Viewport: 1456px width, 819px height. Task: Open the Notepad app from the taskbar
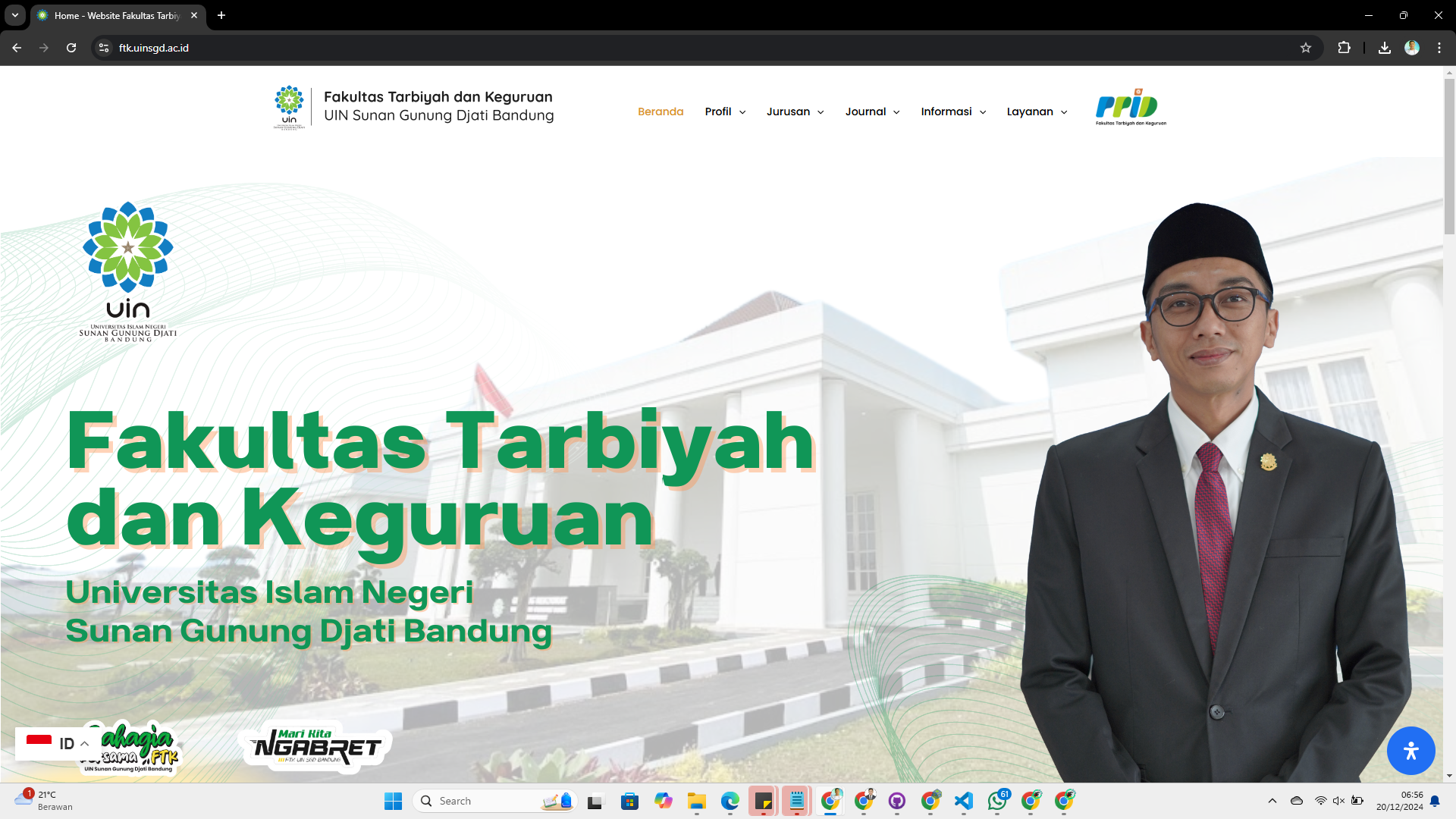point(796,801)
